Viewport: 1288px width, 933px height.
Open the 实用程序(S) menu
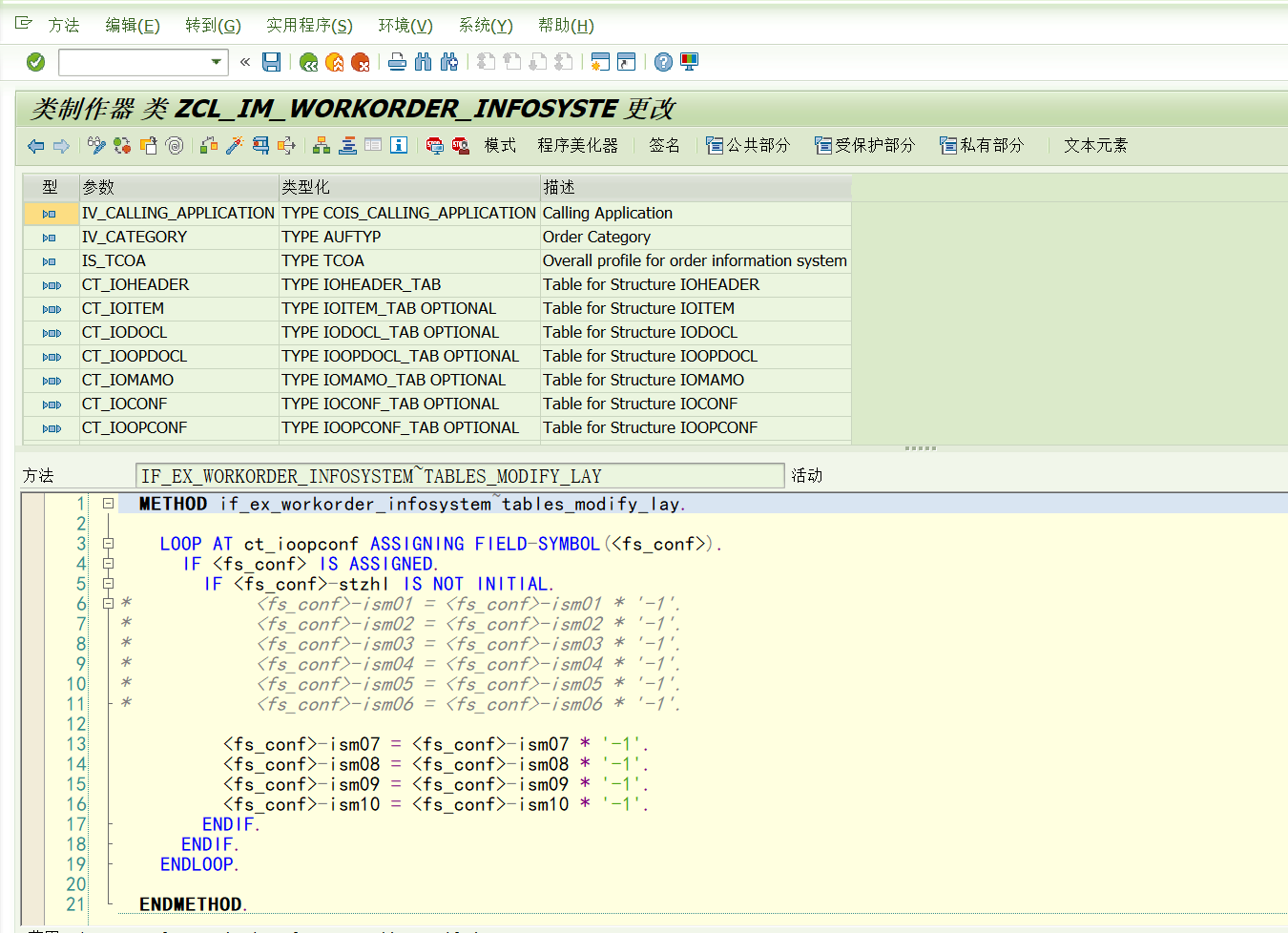309,26
